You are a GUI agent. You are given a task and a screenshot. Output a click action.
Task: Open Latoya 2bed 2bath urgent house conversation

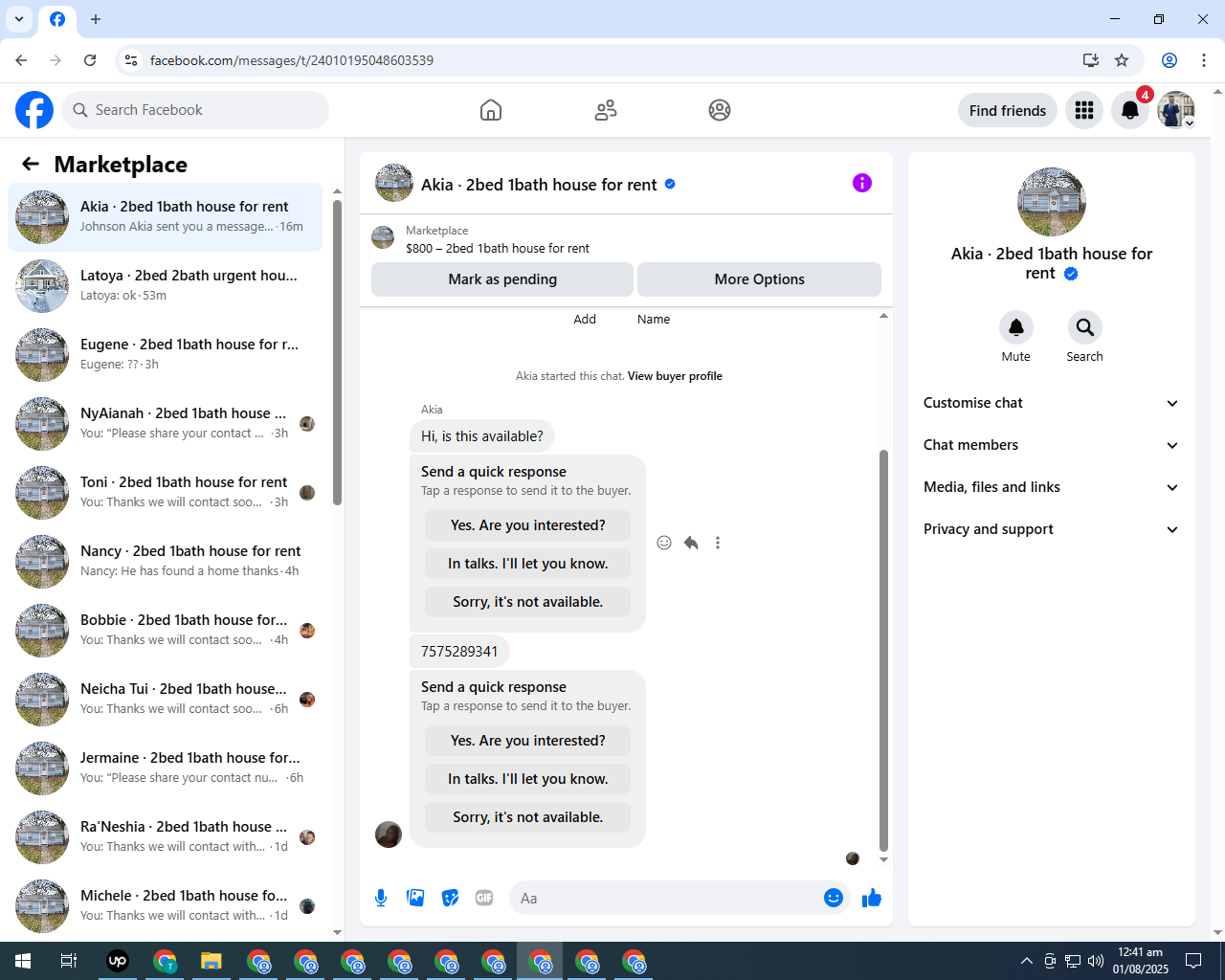165,286
